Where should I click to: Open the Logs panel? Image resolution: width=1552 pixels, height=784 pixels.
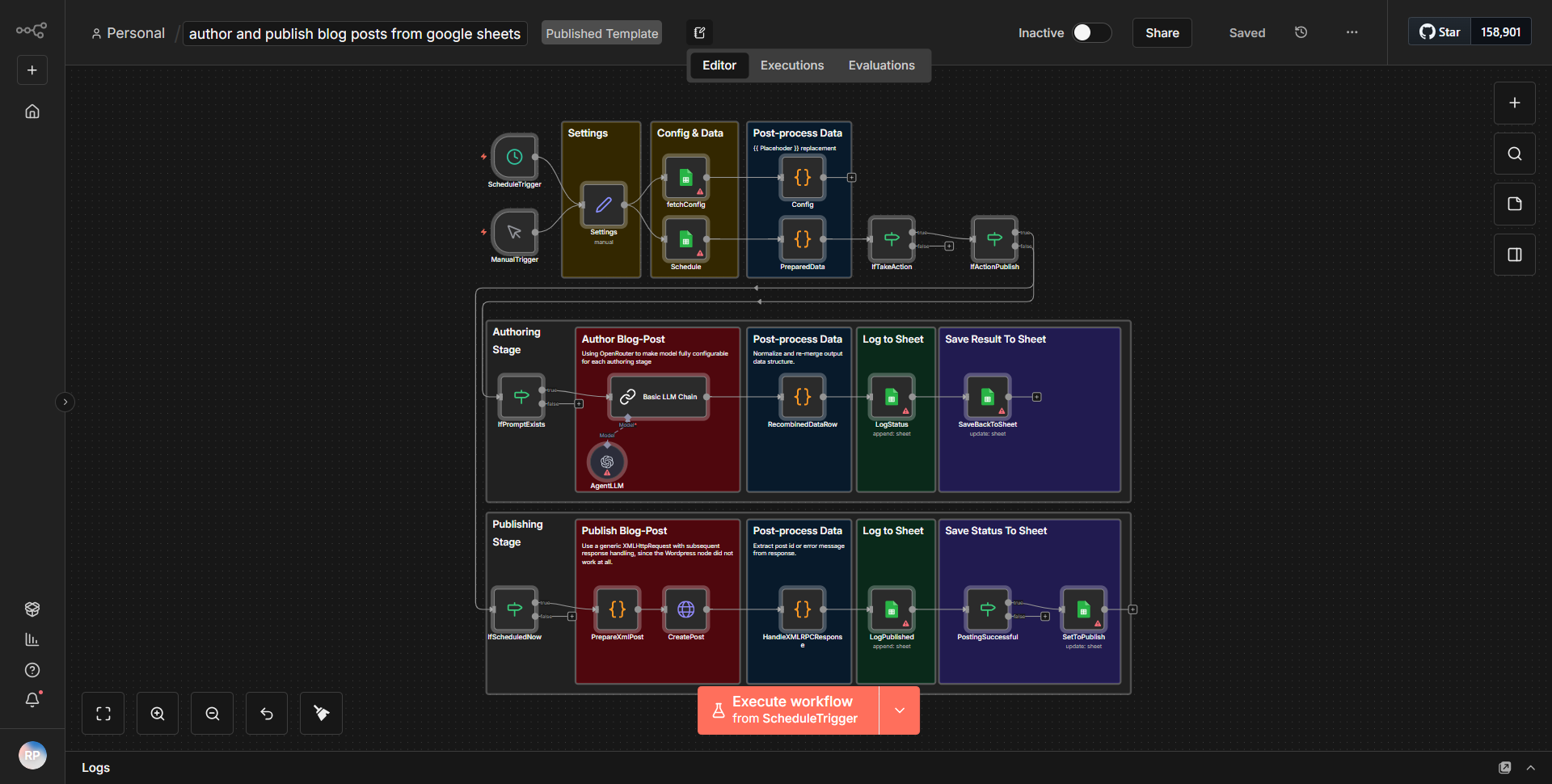coord(95,768)
